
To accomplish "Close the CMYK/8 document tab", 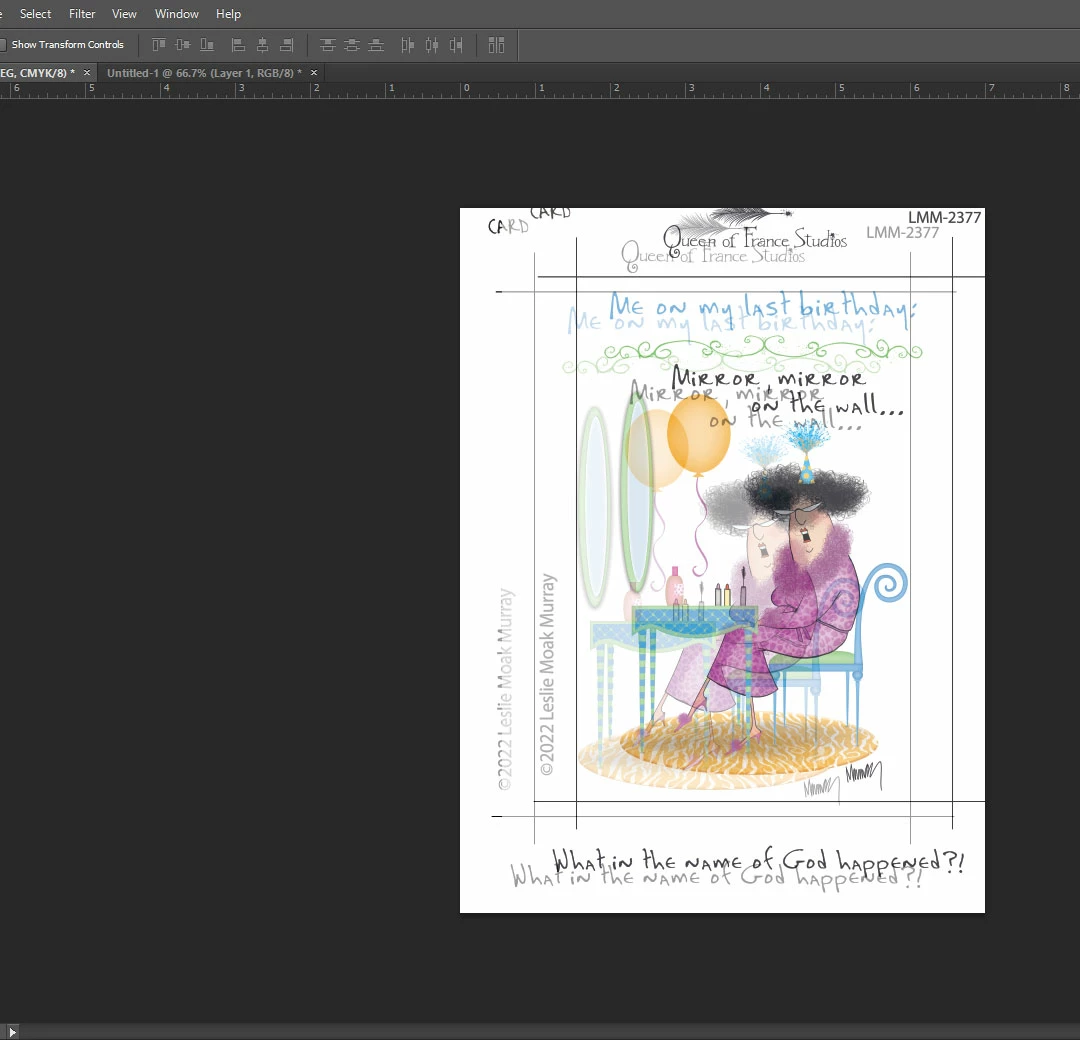I will pos(87,72).
